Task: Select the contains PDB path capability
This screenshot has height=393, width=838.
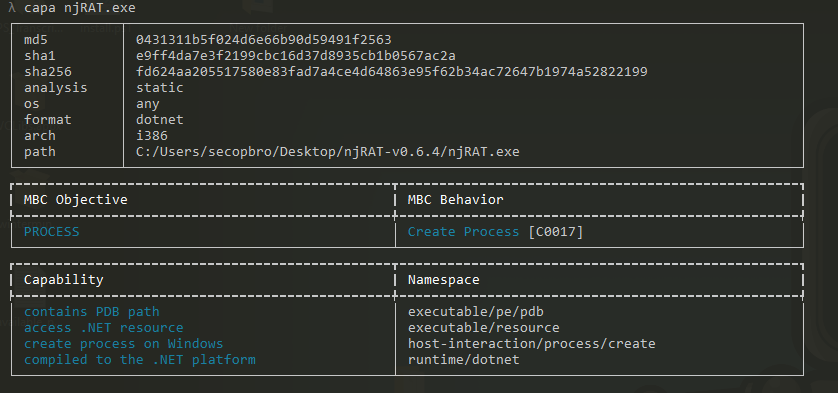Action: 91,311
